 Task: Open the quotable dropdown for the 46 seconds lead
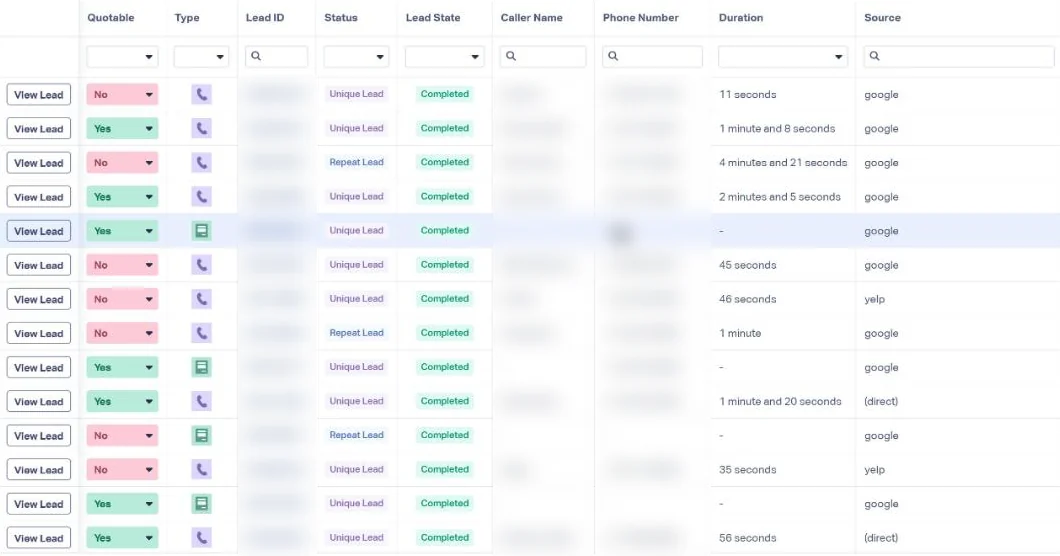click(122, 299)
